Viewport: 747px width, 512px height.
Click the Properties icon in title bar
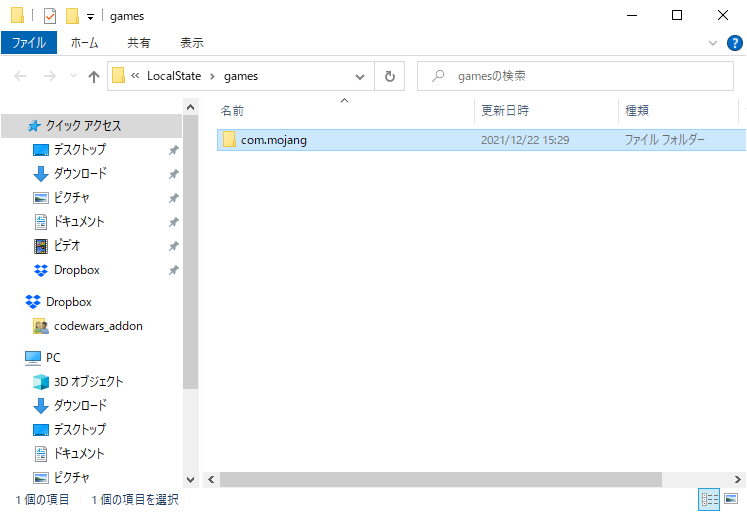tap(50, 16)
